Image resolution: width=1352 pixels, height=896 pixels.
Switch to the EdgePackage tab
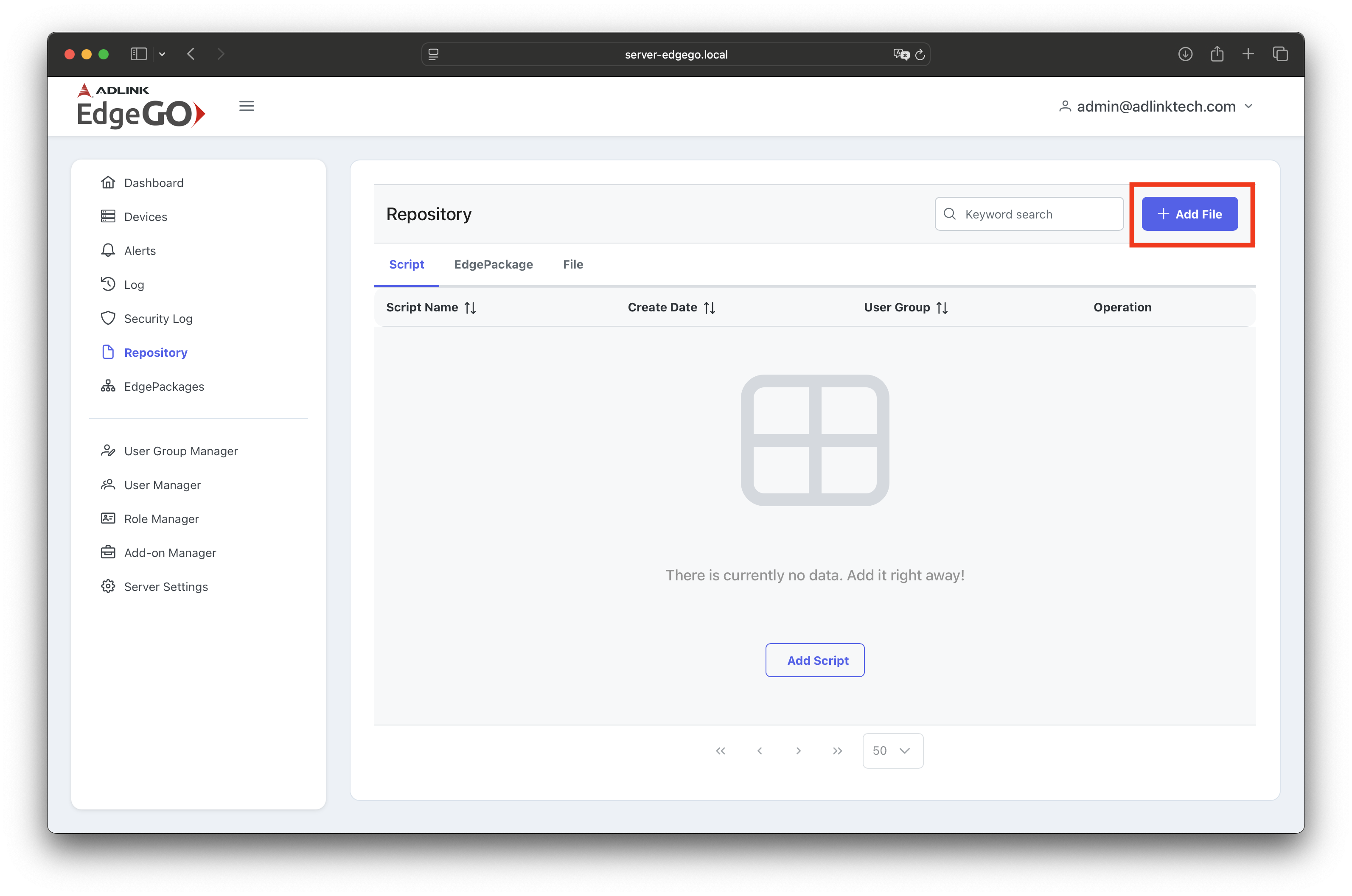click(493, 265)
